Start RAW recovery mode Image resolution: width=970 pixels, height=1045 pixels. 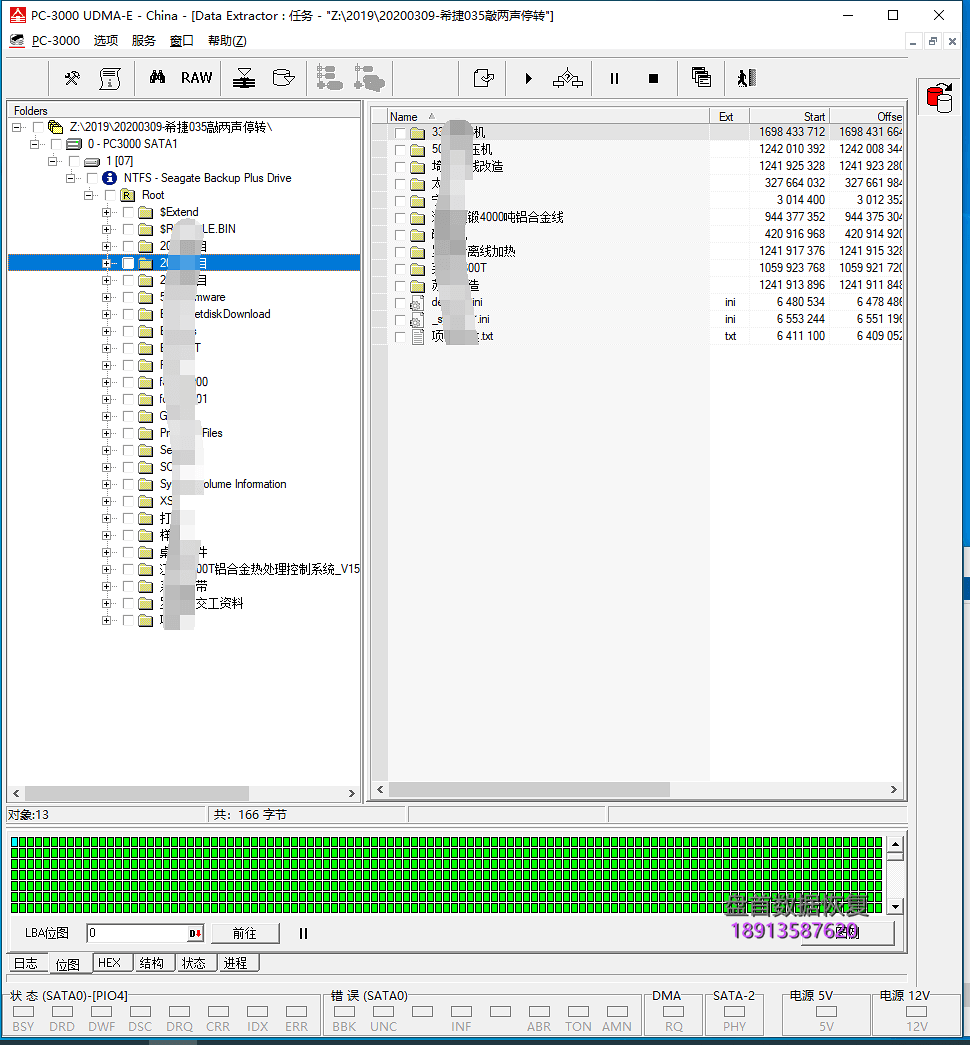pos(197,78)
